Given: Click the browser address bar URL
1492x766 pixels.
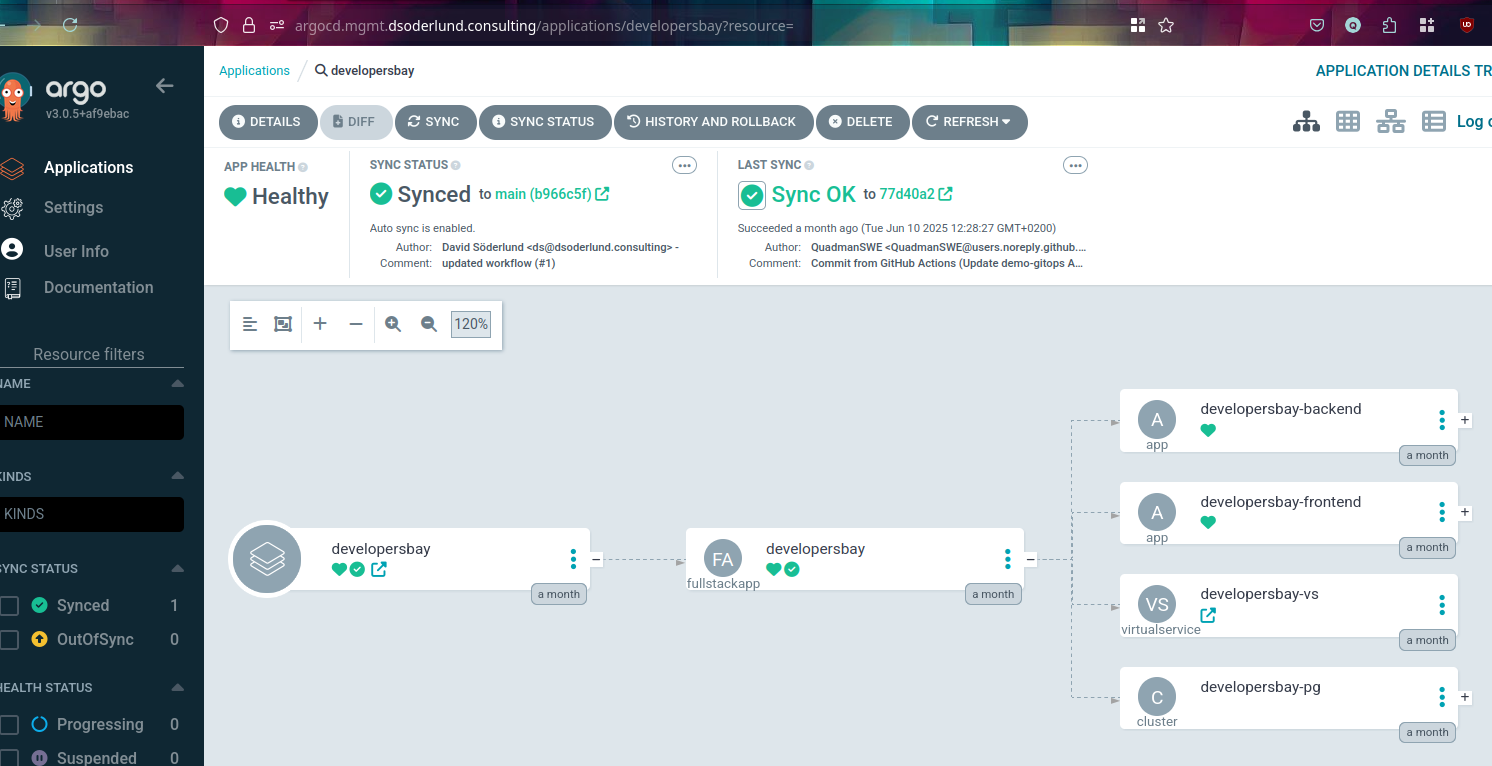Looking at the screenshot, I should click(544, 26).
